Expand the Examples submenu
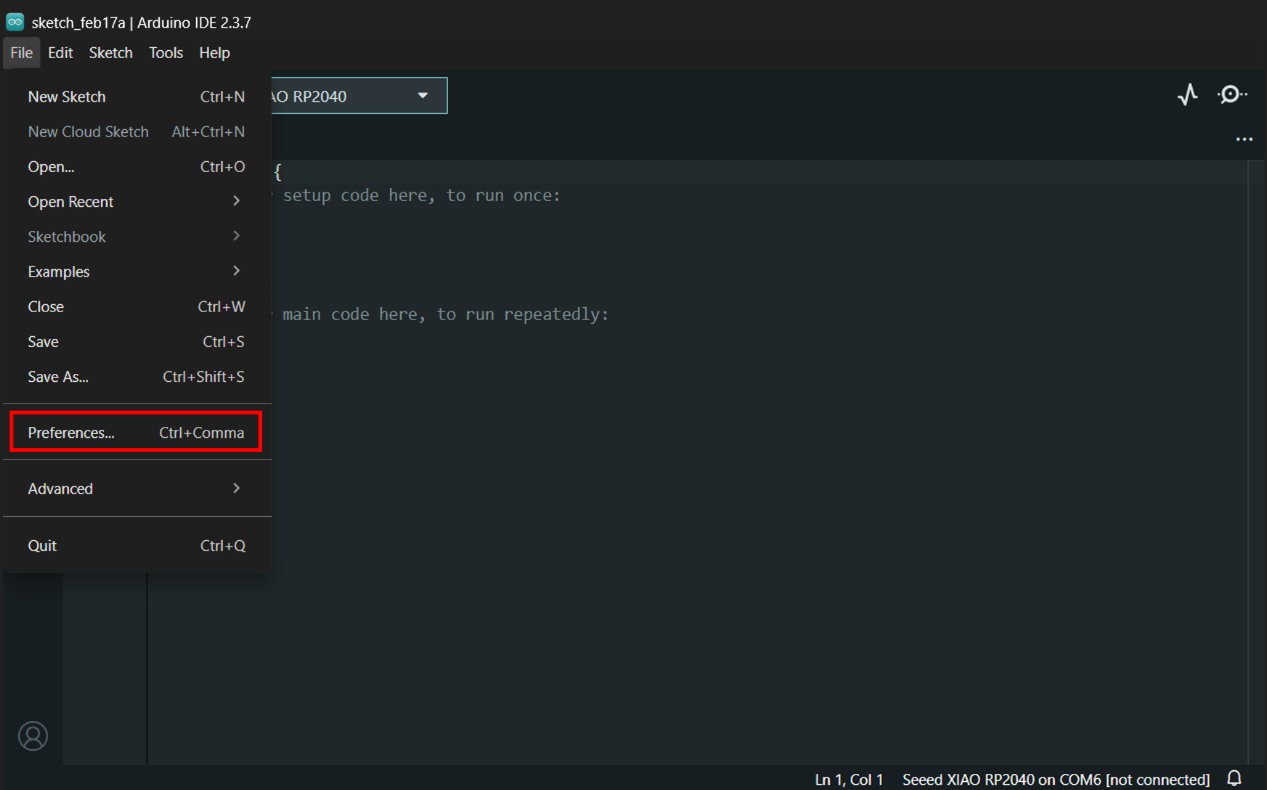 (x=136, y=271)
